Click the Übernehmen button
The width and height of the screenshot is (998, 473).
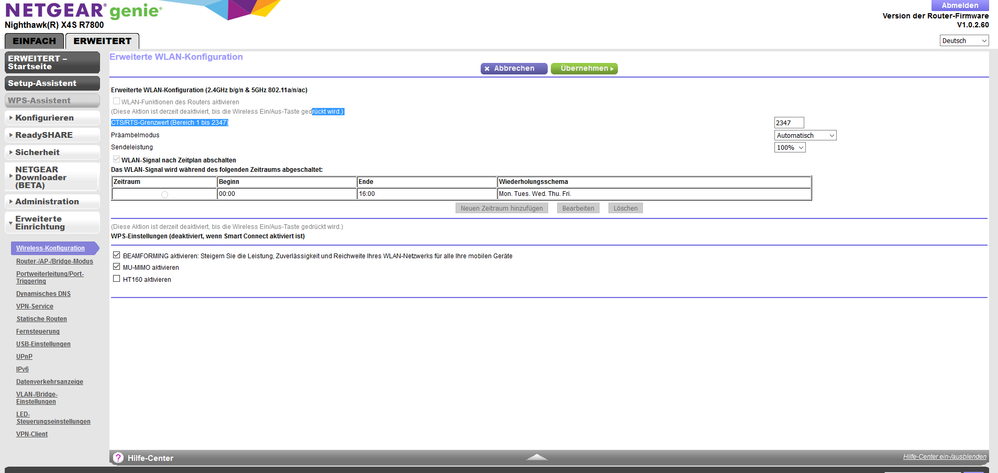[584, 69]
